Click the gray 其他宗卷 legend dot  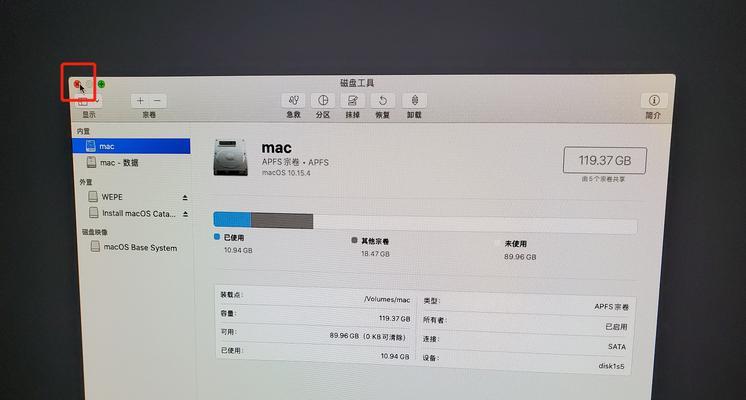(x=354, y=240)
